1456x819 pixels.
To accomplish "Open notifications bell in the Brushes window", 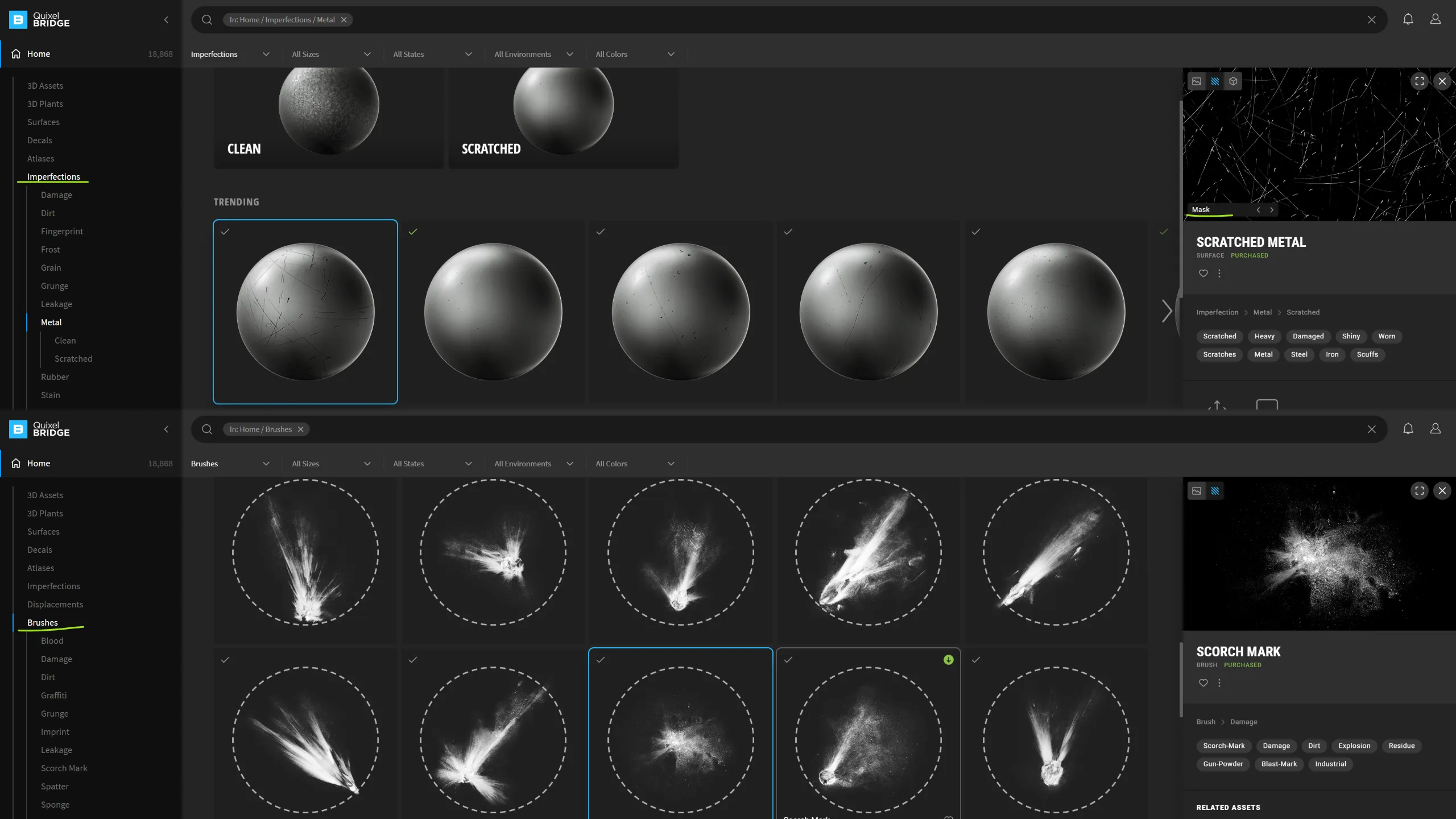I will pos(1408,429).
